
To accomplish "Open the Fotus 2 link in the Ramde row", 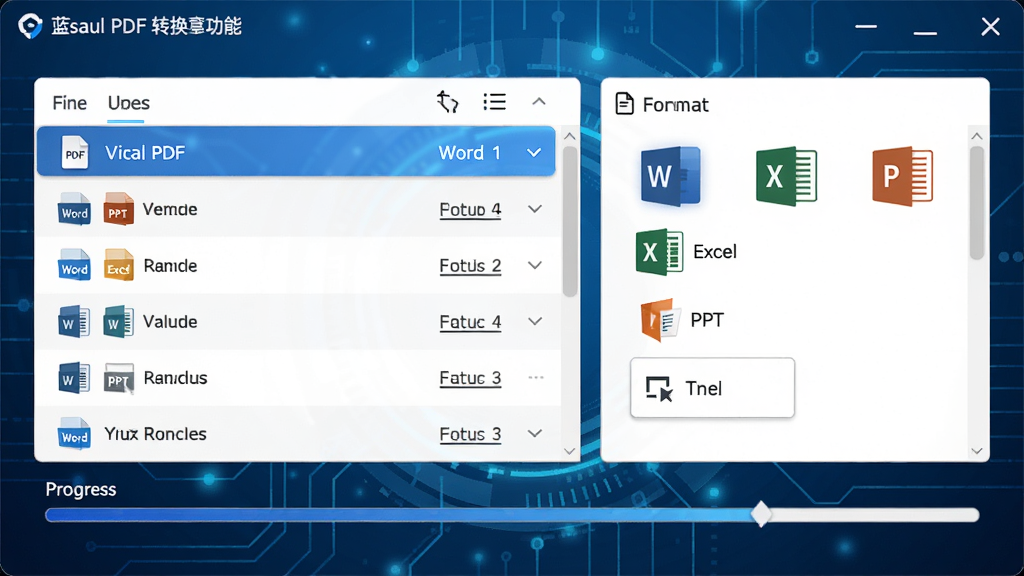I will 470,266.
